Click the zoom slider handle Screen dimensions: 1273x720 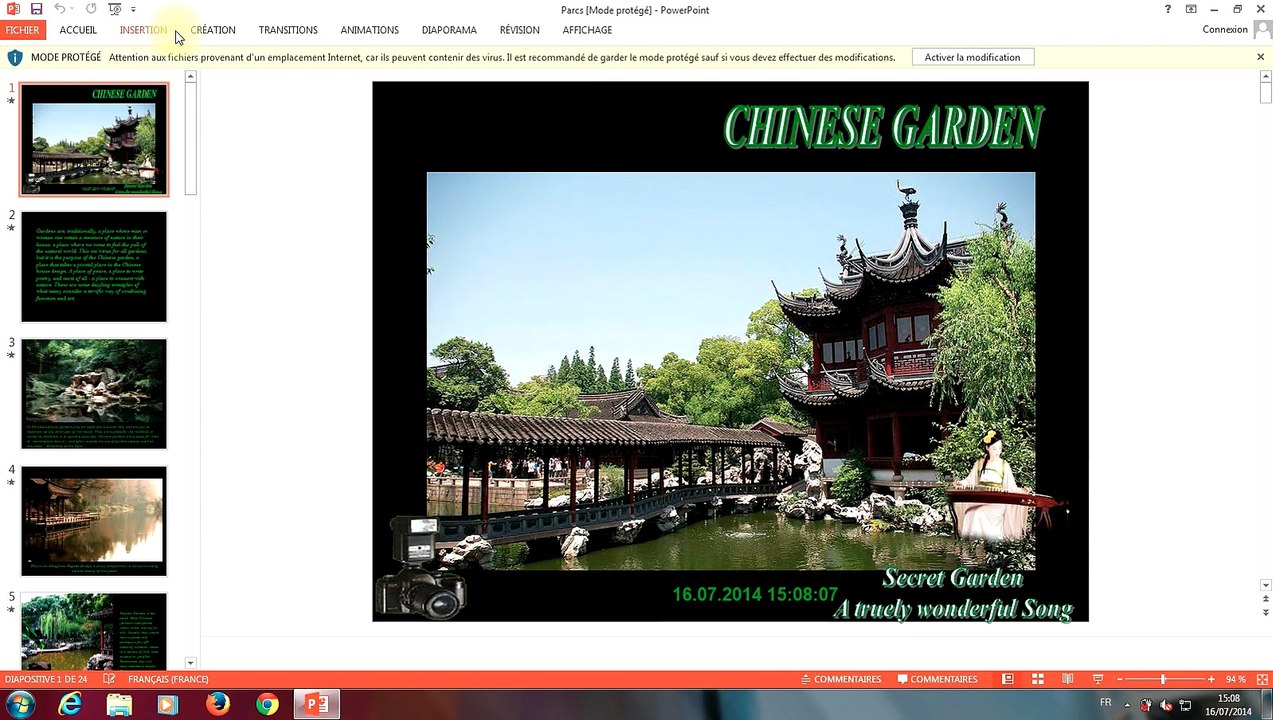(1163, 679)
